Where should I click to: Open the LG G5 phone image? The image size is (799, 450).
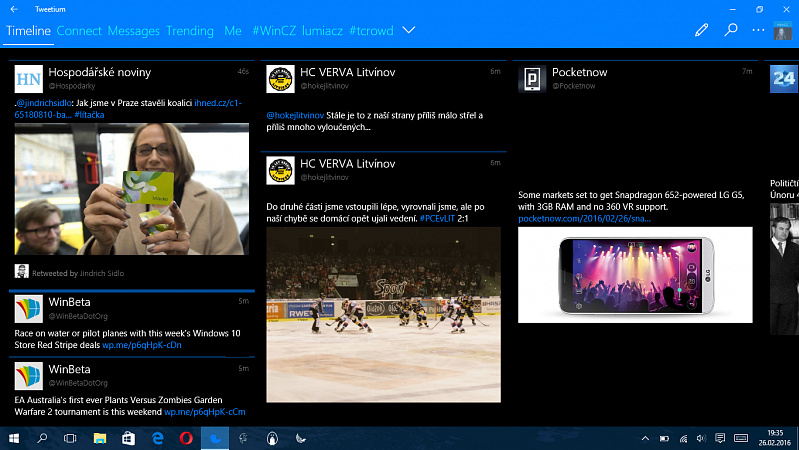click(635, 275)
